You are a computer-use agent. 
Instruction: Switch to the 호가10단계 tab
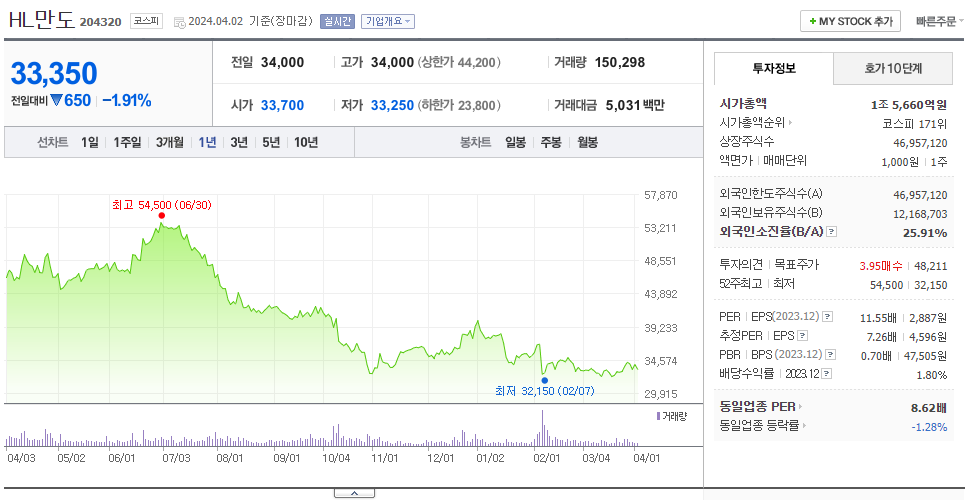click(893, 69)
